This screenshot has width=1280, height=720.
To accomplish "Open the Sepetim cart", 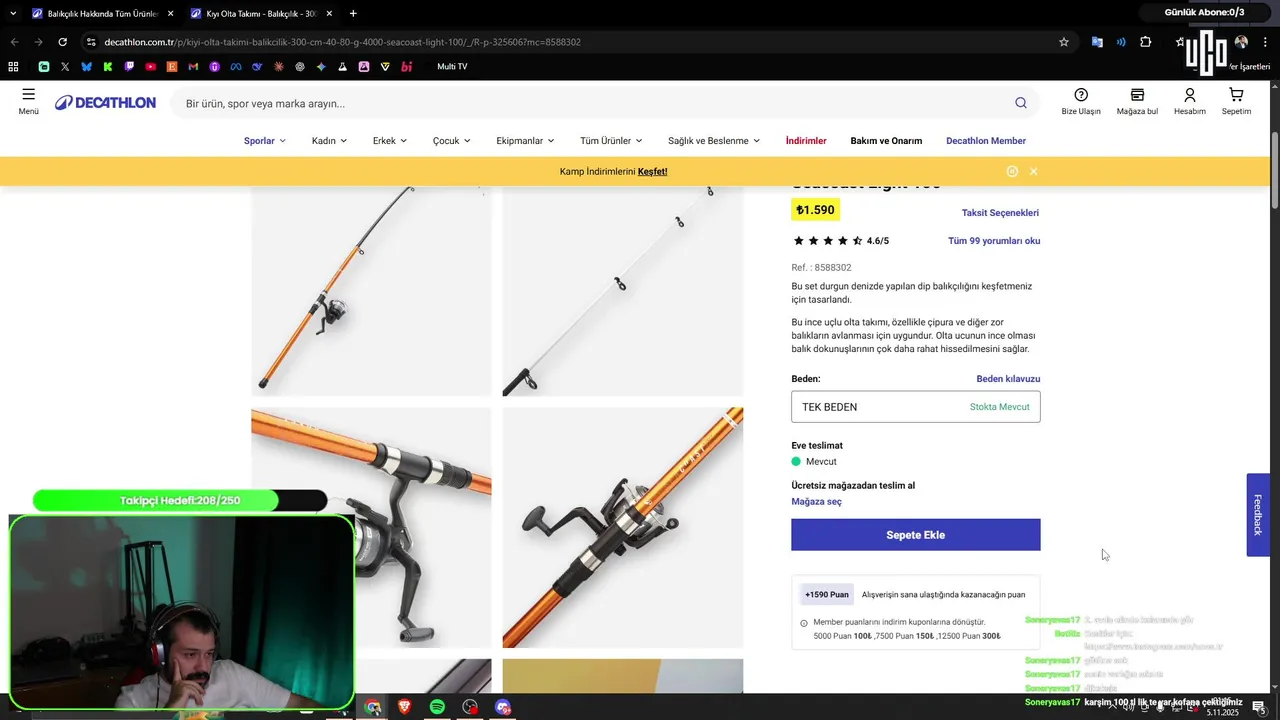I will [x=1236, y=100].
